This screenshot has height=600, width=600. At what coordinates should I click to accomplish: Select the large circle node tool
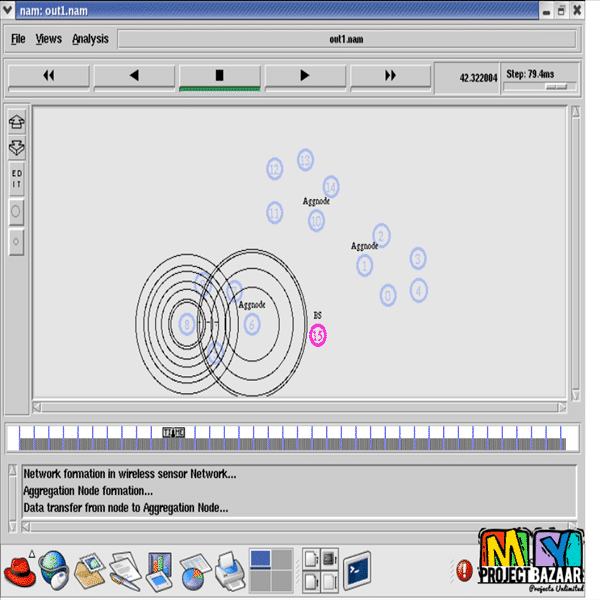pyautogui.click(x=16, y=212)
